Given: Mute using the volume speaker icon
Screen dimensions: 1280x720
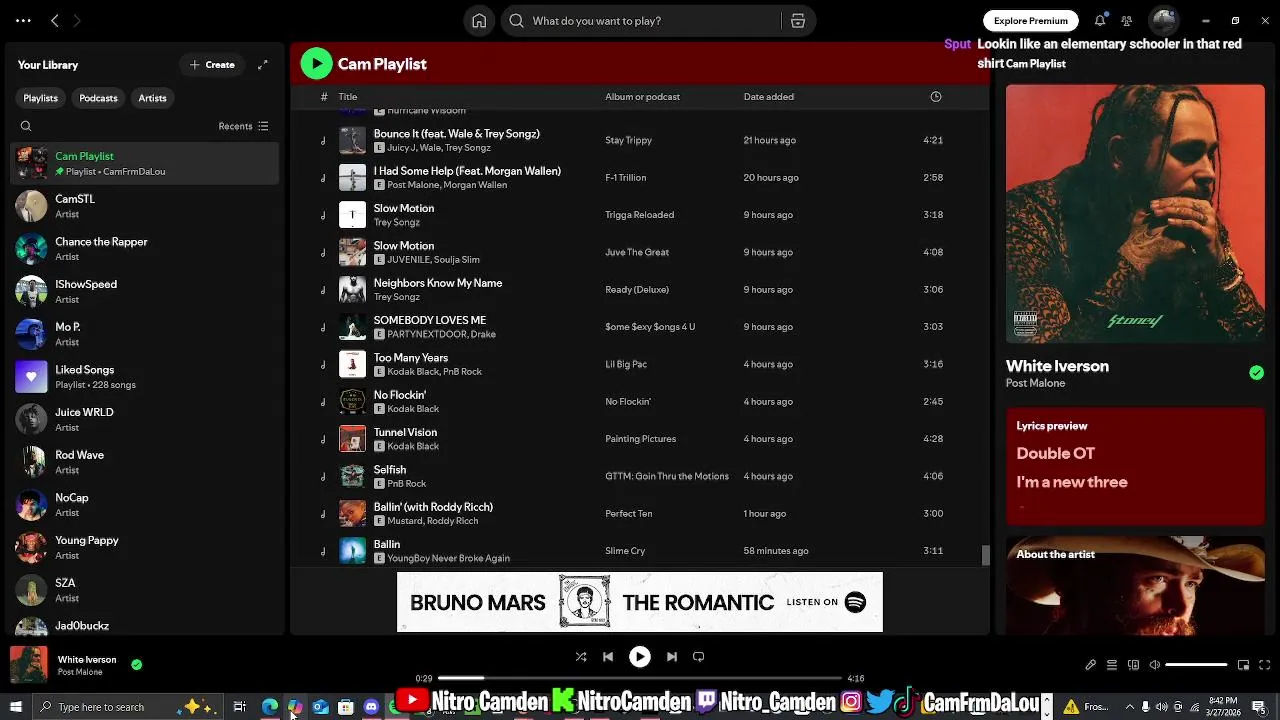Looking at the screenshot, I should (1155, 665).
